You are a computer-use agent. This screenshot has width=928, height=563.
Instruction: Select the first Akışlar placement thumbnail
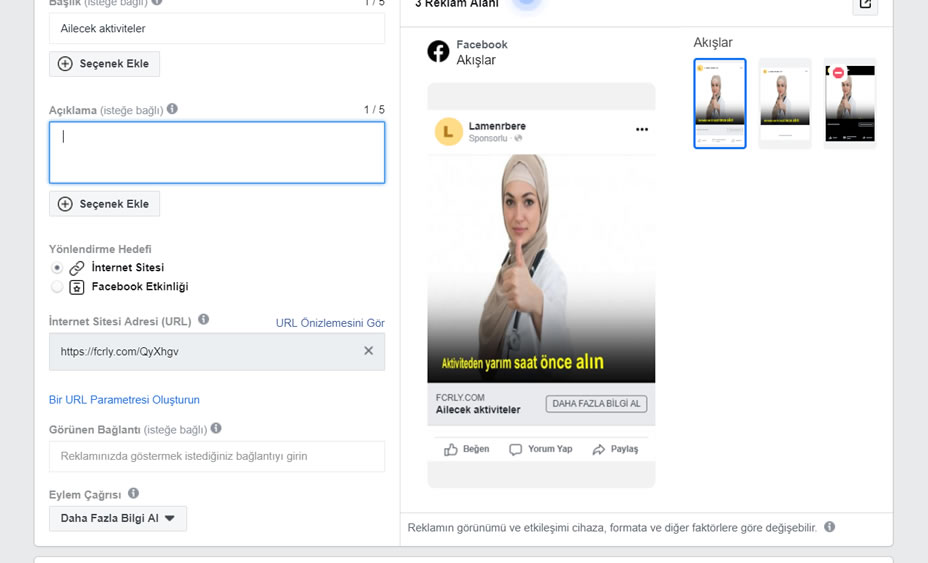click(720, 104)
